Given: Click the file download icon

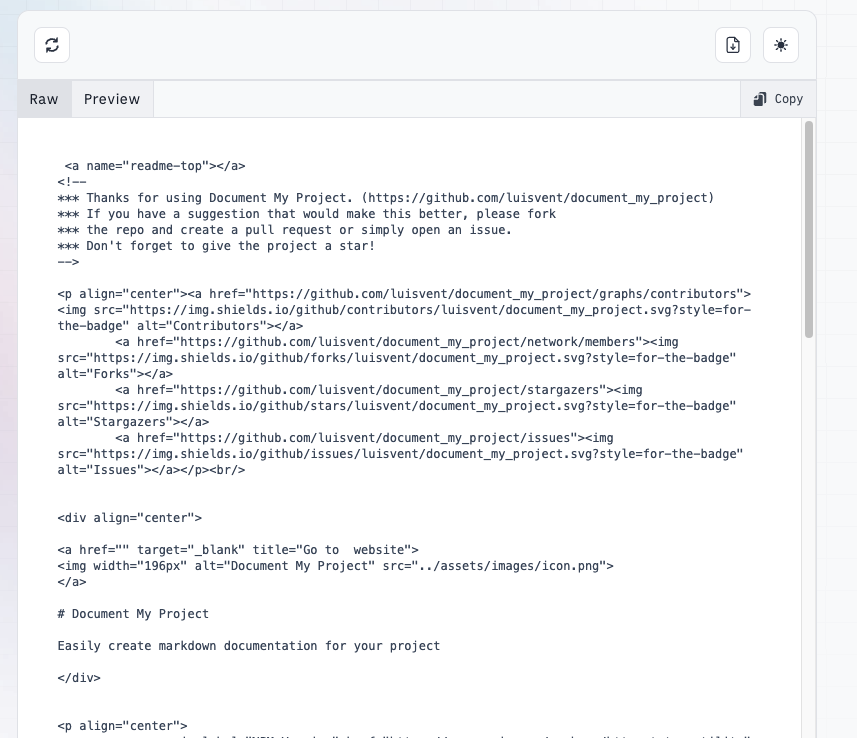Looking at the screenshot, I should point(733,44).
